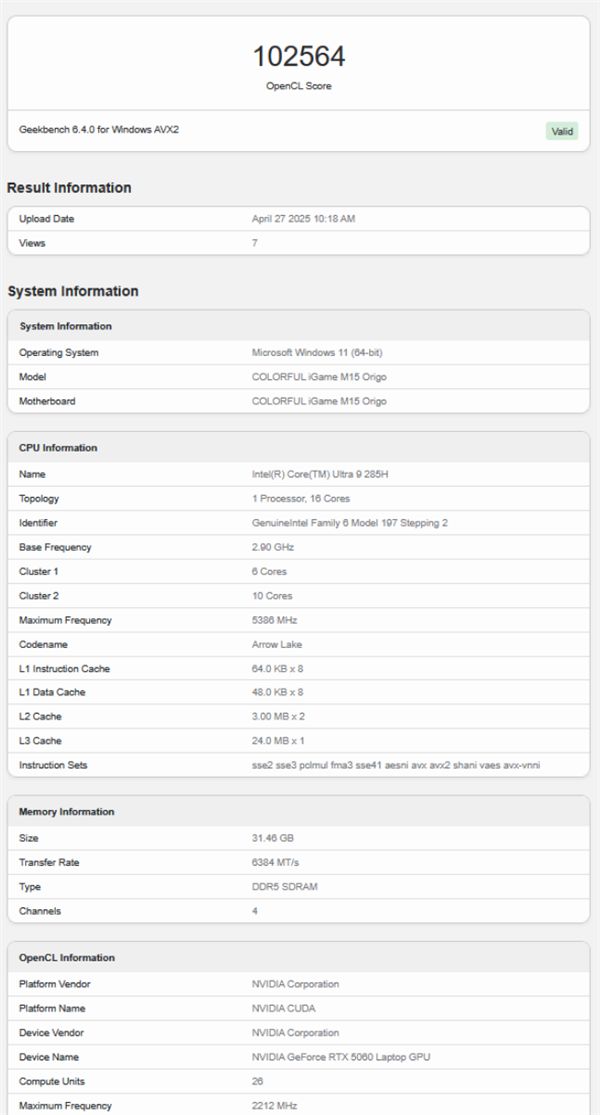Click the System Information section heading
This screenshot has height=1115, width=600.
(x=73, y=292)
